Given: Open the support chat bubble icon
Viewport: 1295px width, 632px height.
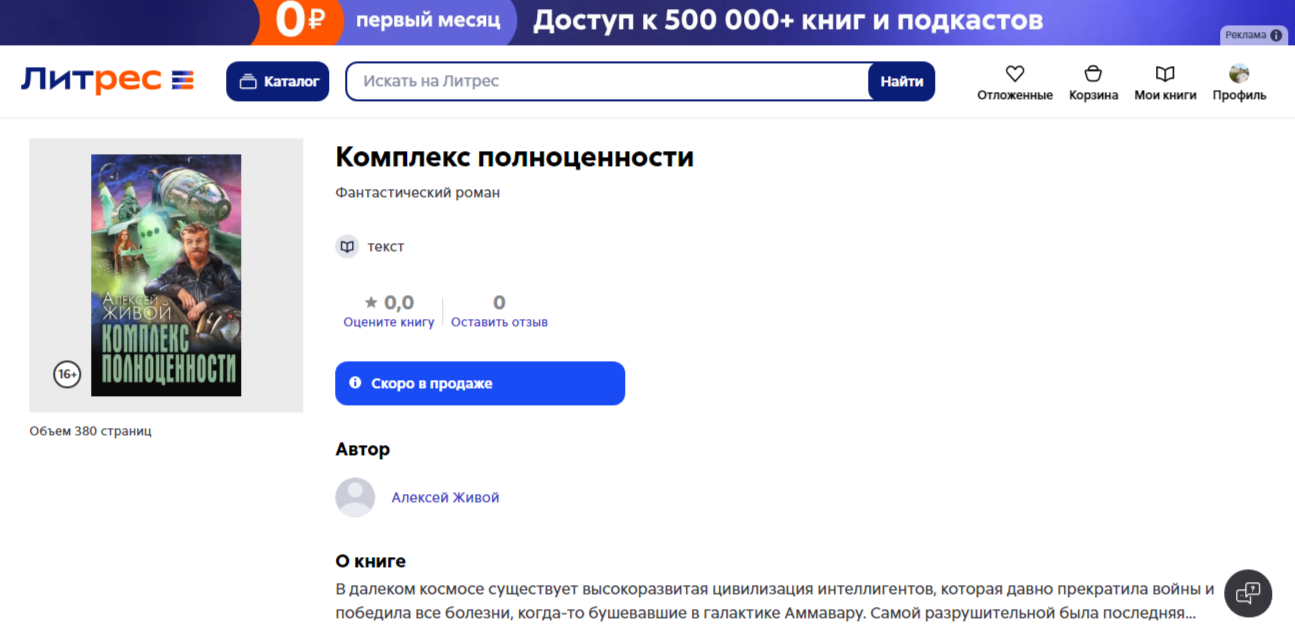Looking at the screenshot, I should click(1248, 593).
